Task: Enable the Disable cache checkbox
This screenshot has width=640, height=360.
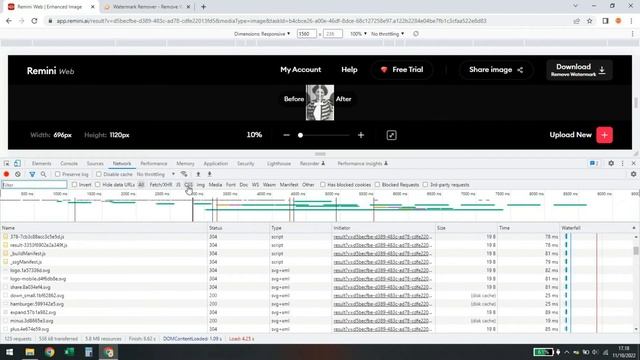Action: coord(98,174)
